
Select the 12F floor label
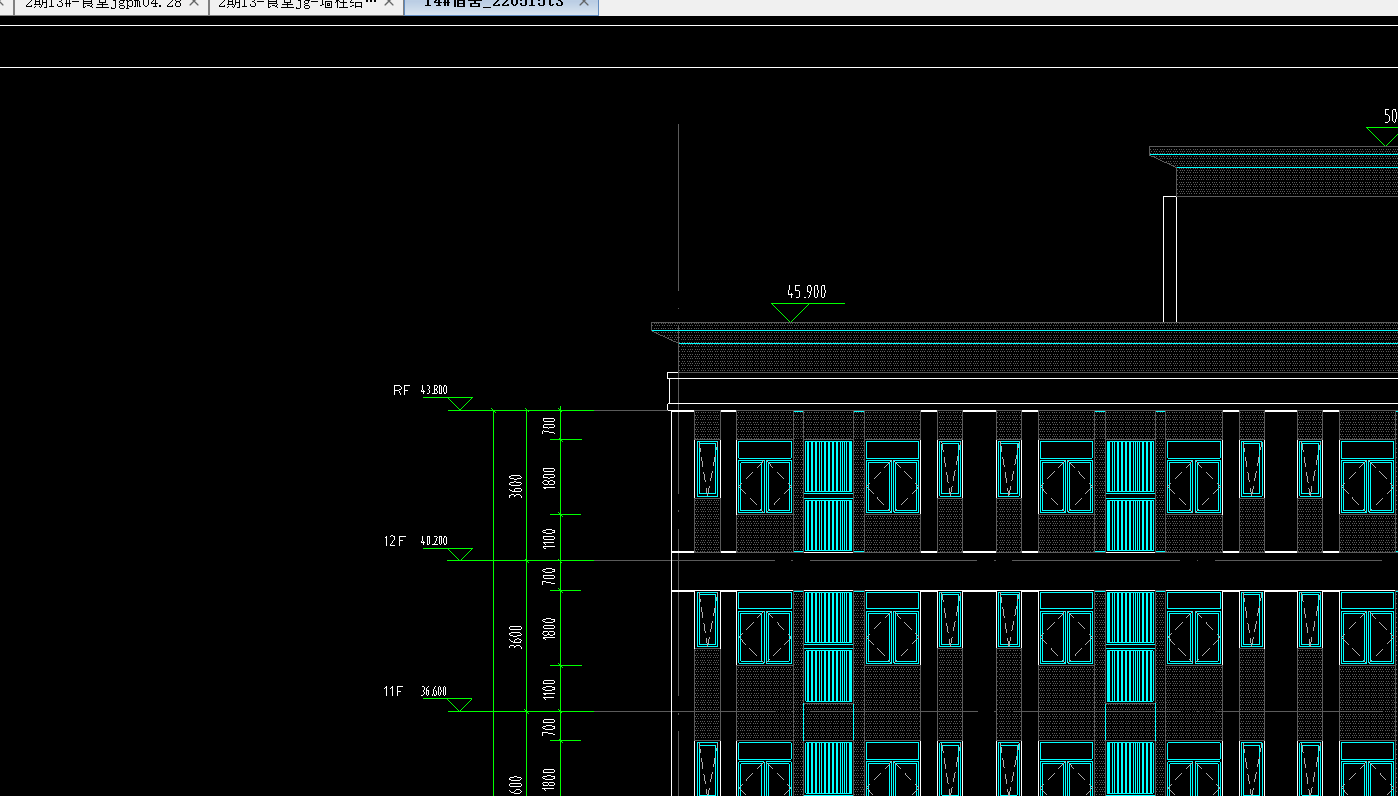[395, 541]
